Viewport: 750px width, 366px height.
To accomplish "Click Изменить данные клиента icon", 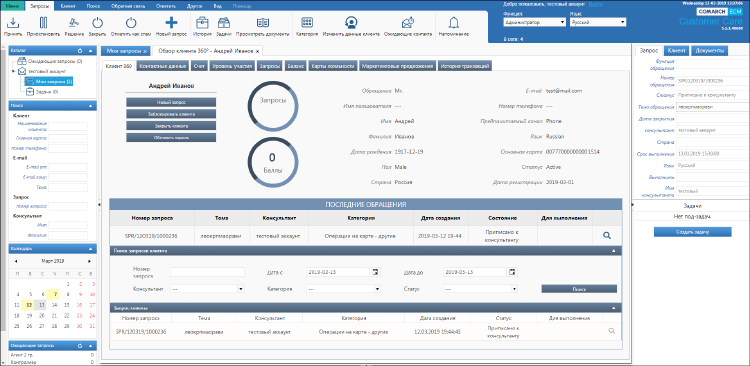I will [x=352, y=22].
